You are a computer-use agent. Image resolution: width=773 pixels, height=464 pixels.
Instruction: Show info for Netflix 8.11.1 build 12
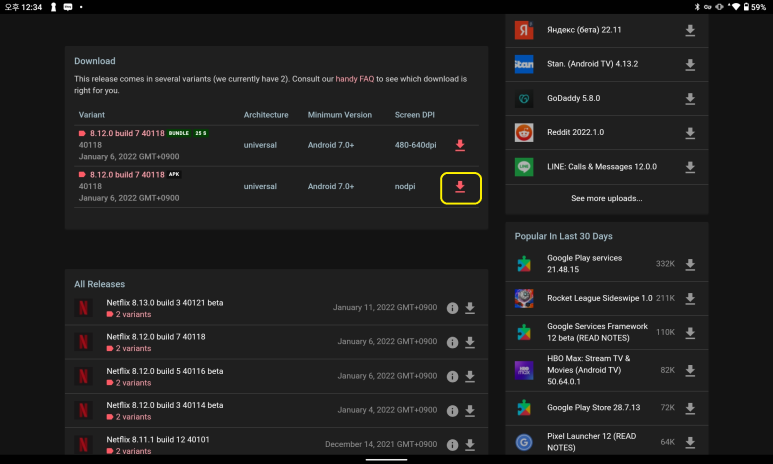point(452,445)
